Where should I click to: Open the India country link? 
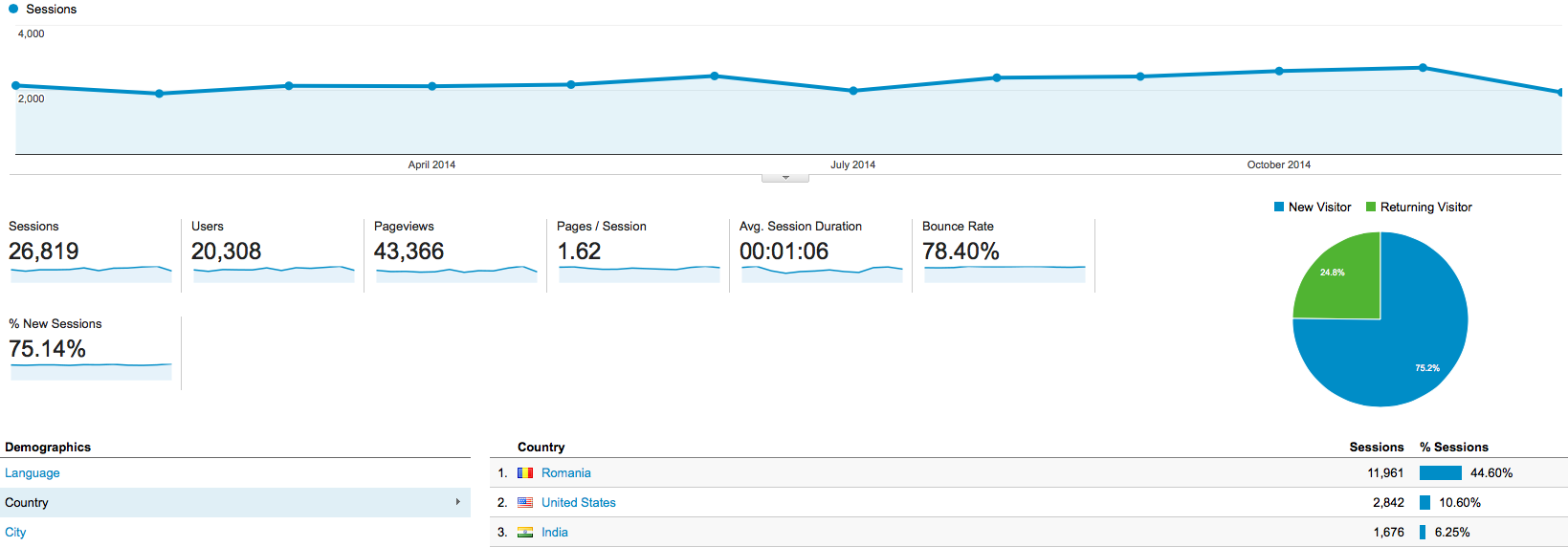554,533
